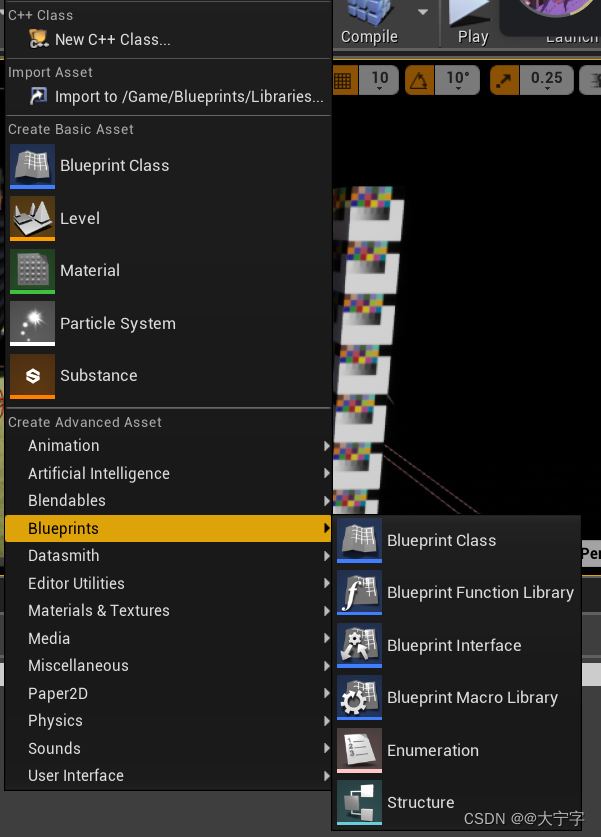Open the highlighted Blueprints submenu
This screenshot has width=601, height=837.
pyautogui.click(x=168, y=528)
